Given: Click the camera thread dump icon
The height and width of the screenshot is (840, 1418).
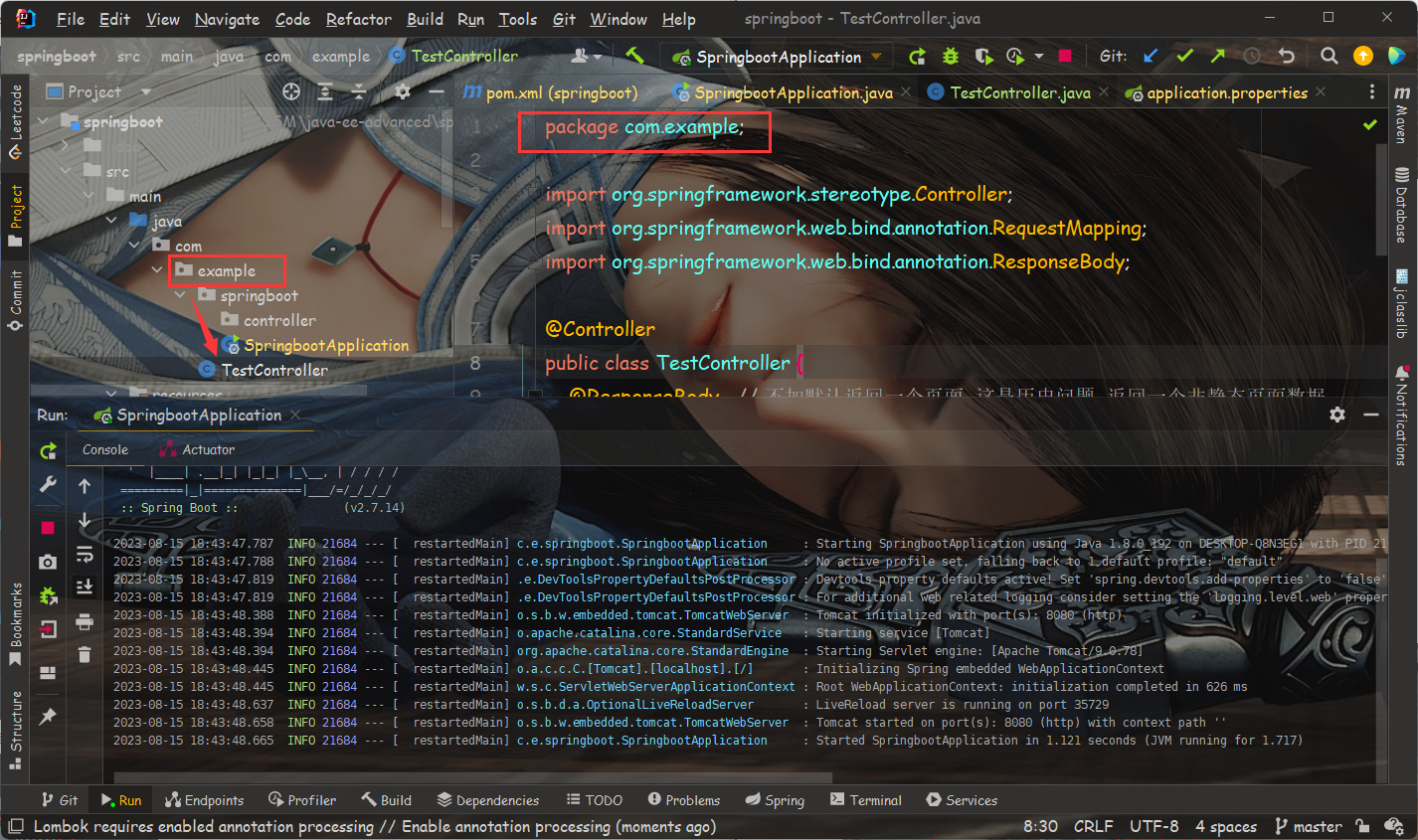Looking at the screenshot, I should [x=48, y=562].
